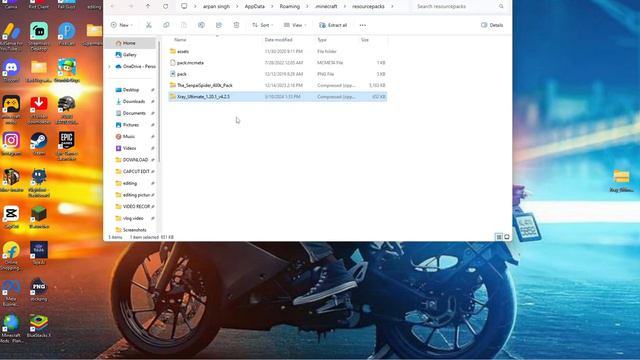Click the Refresh button in navigation bar
This screenshot has width=640, height=360.
tap(165, 7)
